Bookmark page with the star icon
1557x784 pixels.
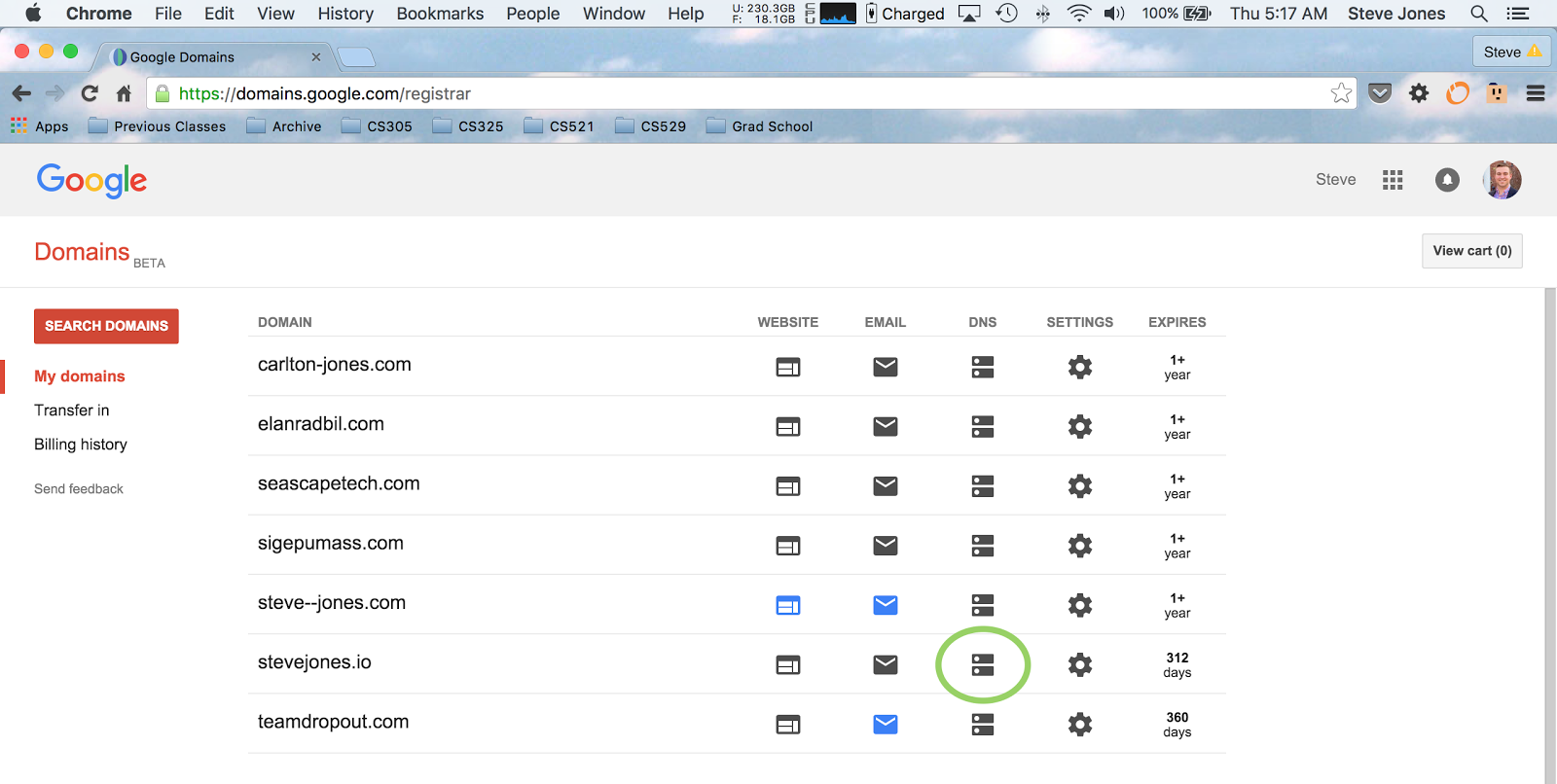[x=1341, y=93]
